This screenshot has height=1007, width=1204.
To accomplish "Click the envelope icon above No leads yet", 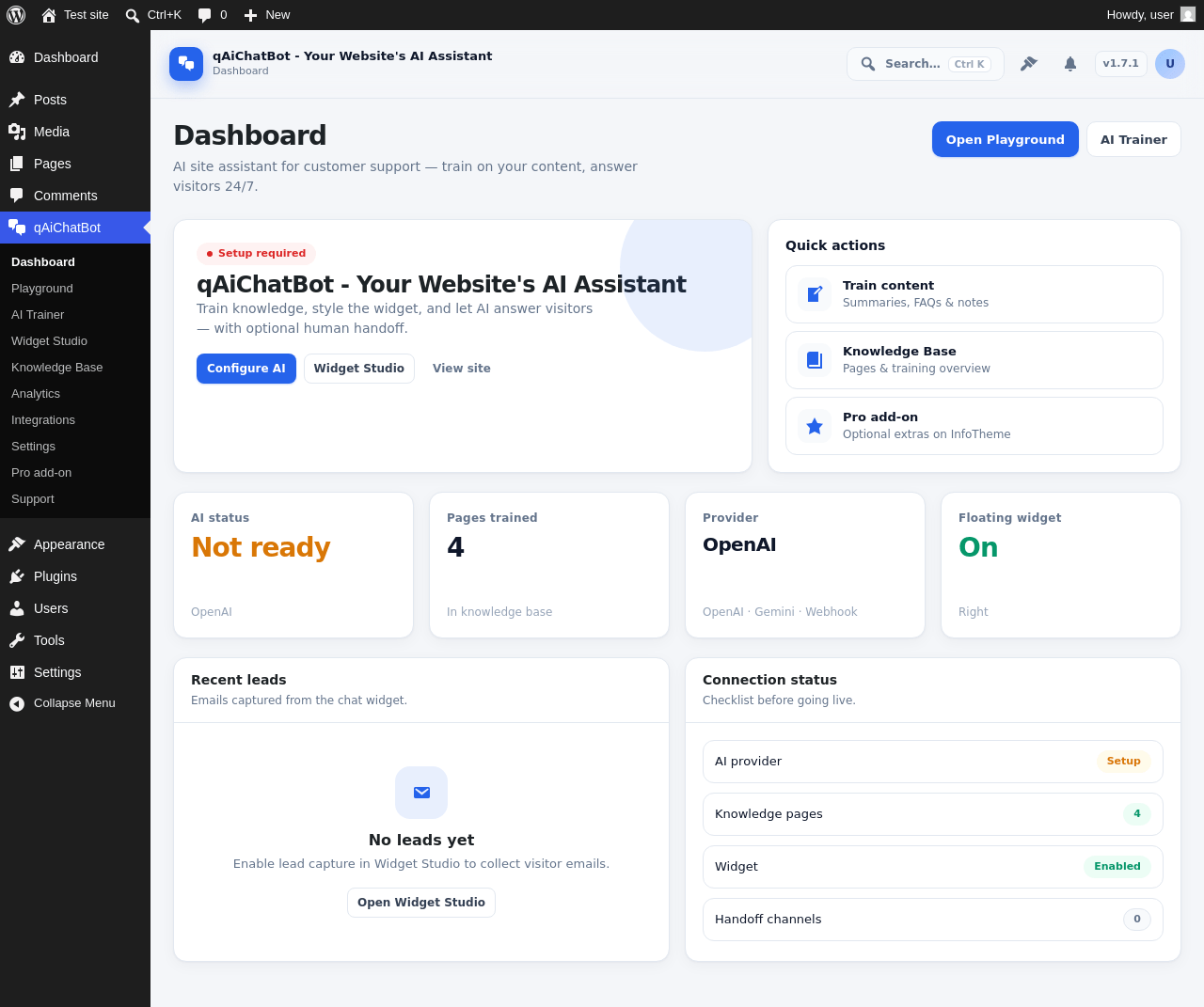I will click(x=421, y=793).
